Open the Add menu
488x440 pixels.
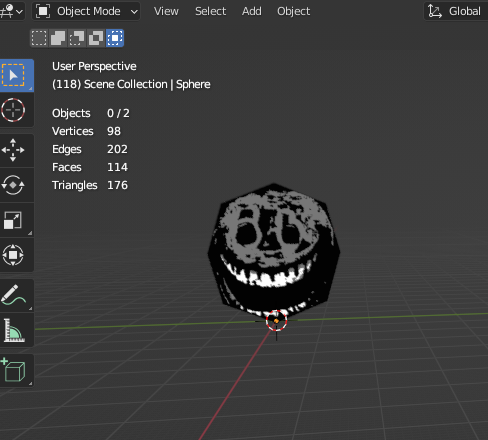[x=252, y=11]
